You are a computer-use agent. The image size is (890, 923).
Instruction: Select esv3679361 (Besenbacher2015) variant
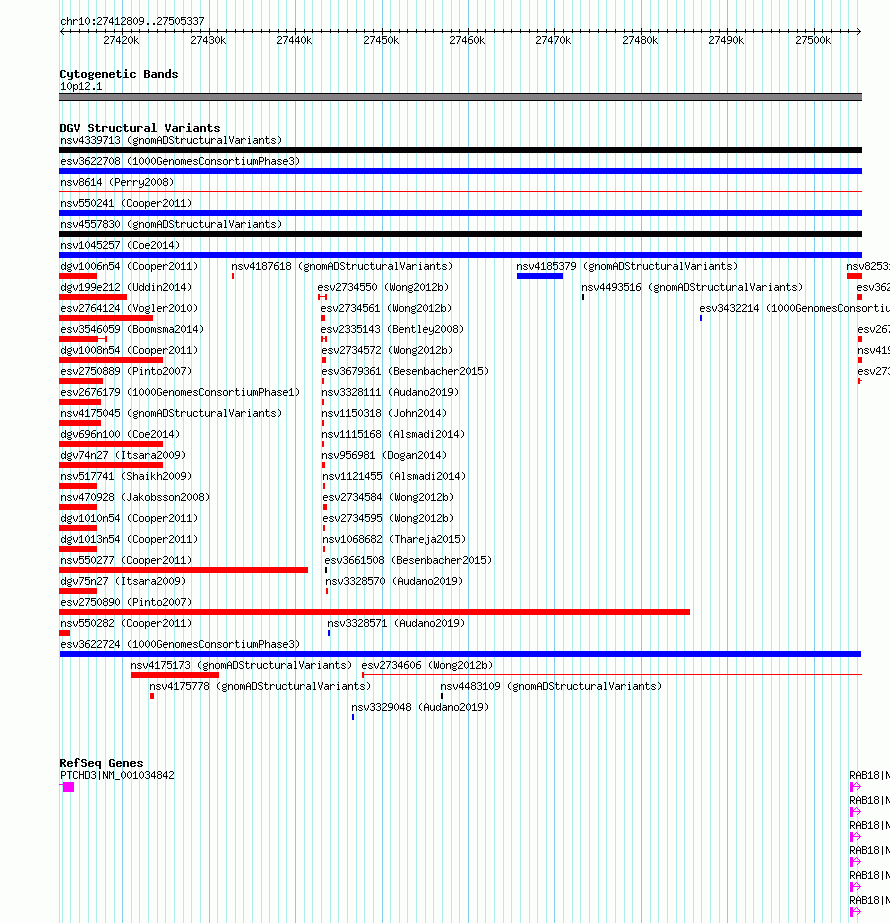click(x=405, y=371)
